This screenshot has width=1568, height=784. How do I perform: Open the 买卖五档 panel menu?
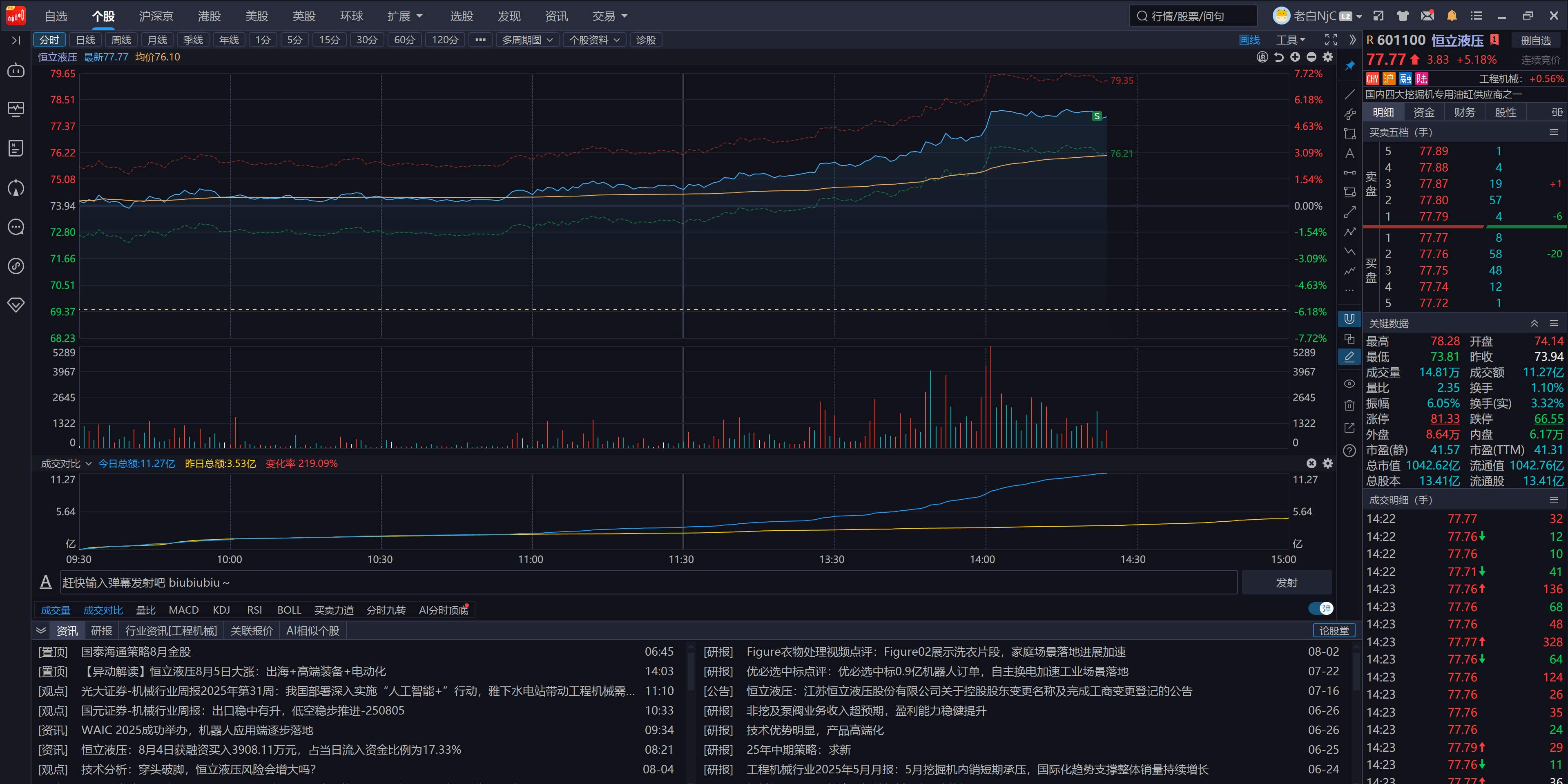pos(1554,132)
